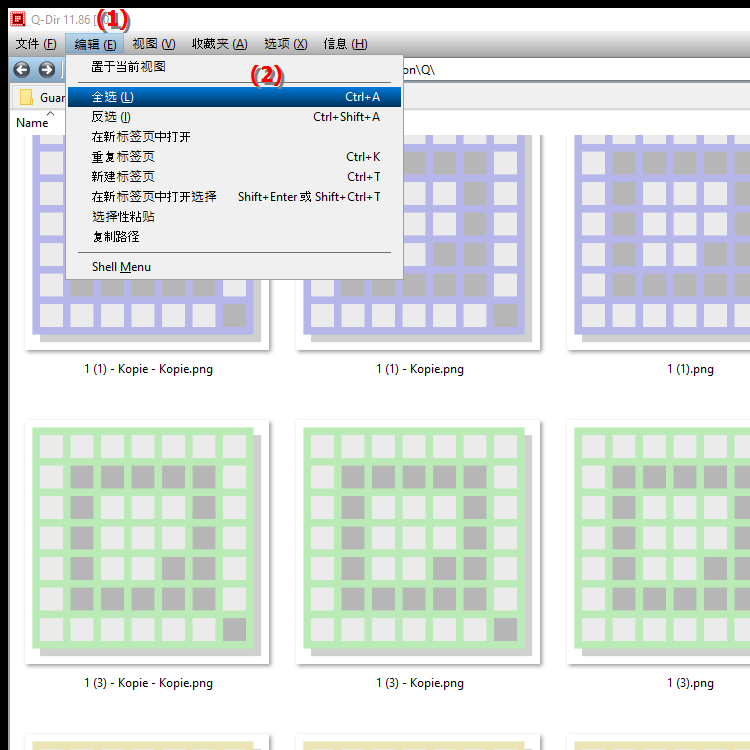Select the purple 1 (1).png thumbnail
Screen dimensions: 750x750
tap(660, 240)
